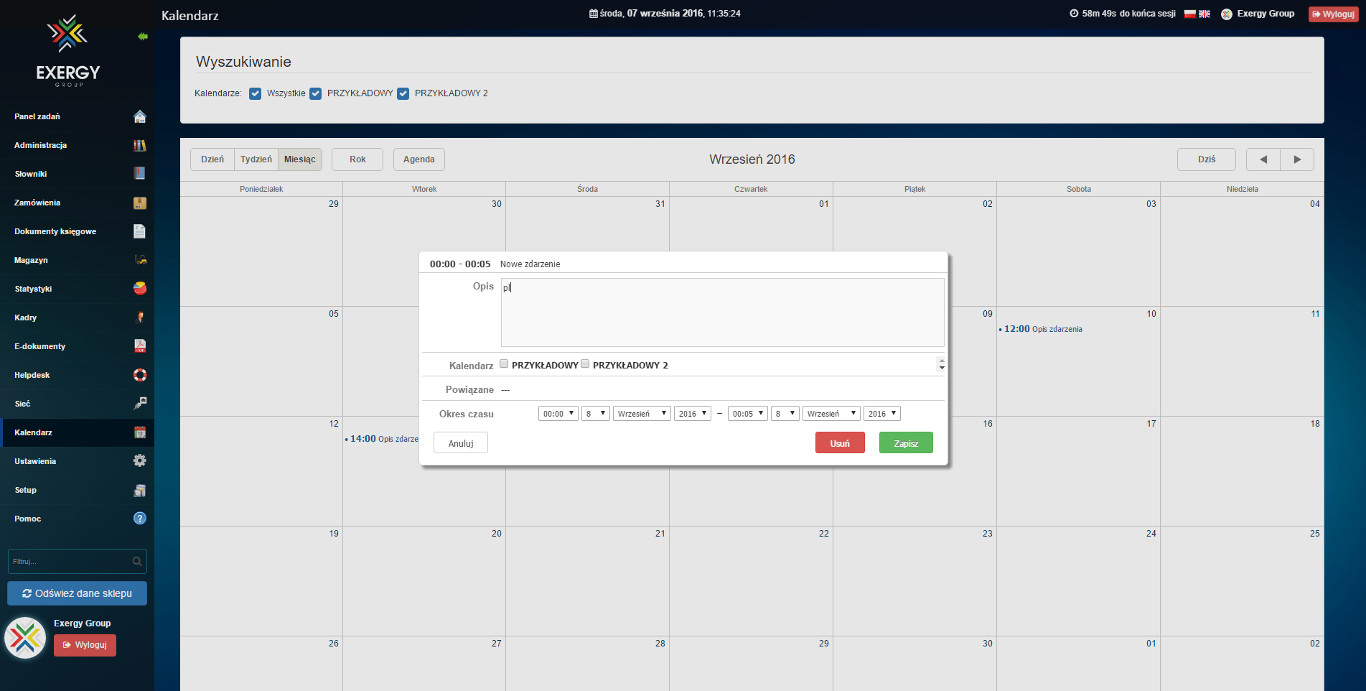Click the Wrzesień 2016 calendar title
The height and width of the screenshot is (691, 1366).
pyautogui.click(x=752, y=159)
